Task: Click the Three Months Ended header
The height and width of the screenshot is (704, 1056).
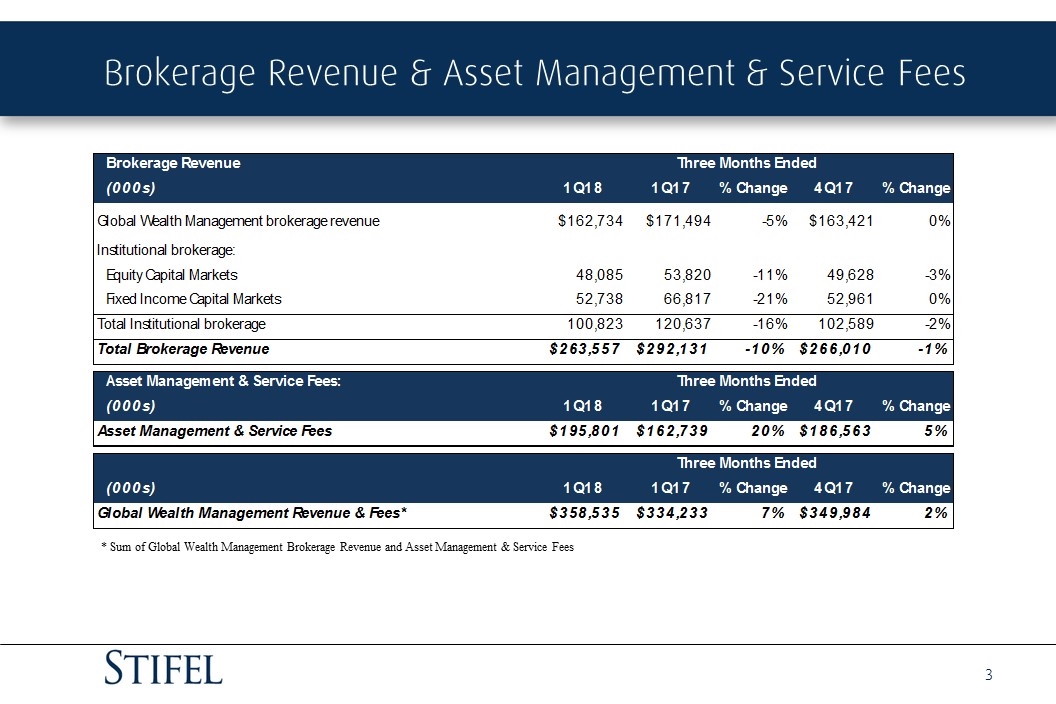Action: click(746, 162)
